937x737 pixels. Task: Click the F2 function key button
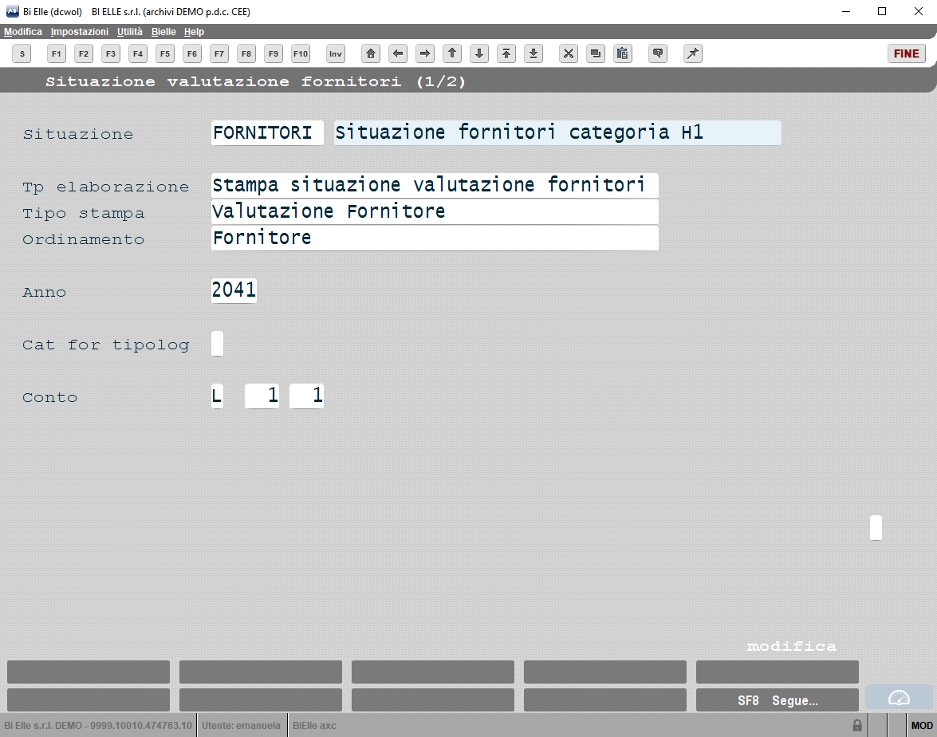tap(84, 54)
